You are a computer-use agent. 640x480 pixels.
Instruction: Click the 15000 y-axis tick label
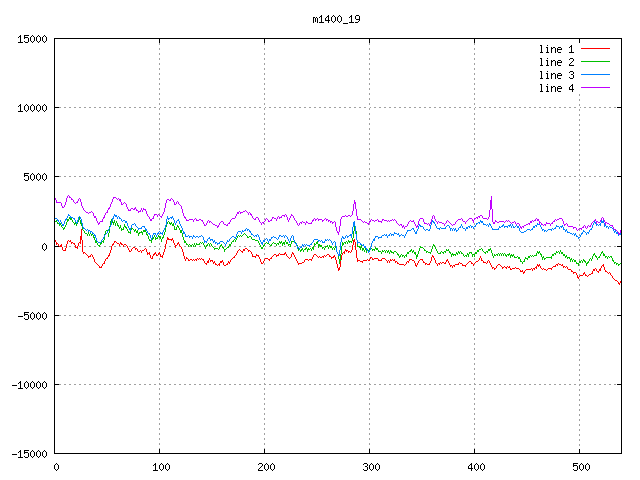pyautogui.click(x=32, y=39)
